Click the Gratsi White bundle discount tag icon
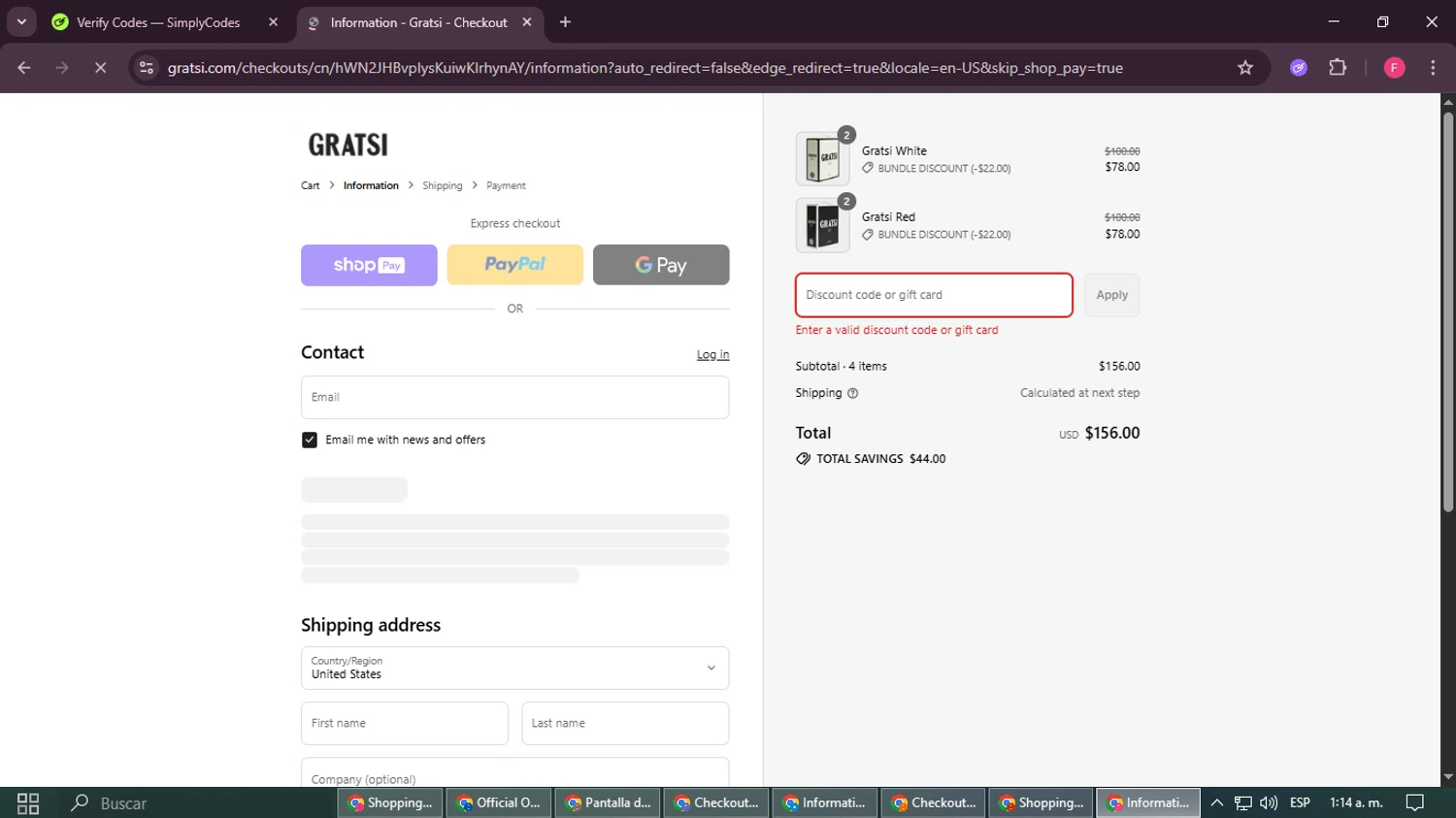 tap(868, 168)
